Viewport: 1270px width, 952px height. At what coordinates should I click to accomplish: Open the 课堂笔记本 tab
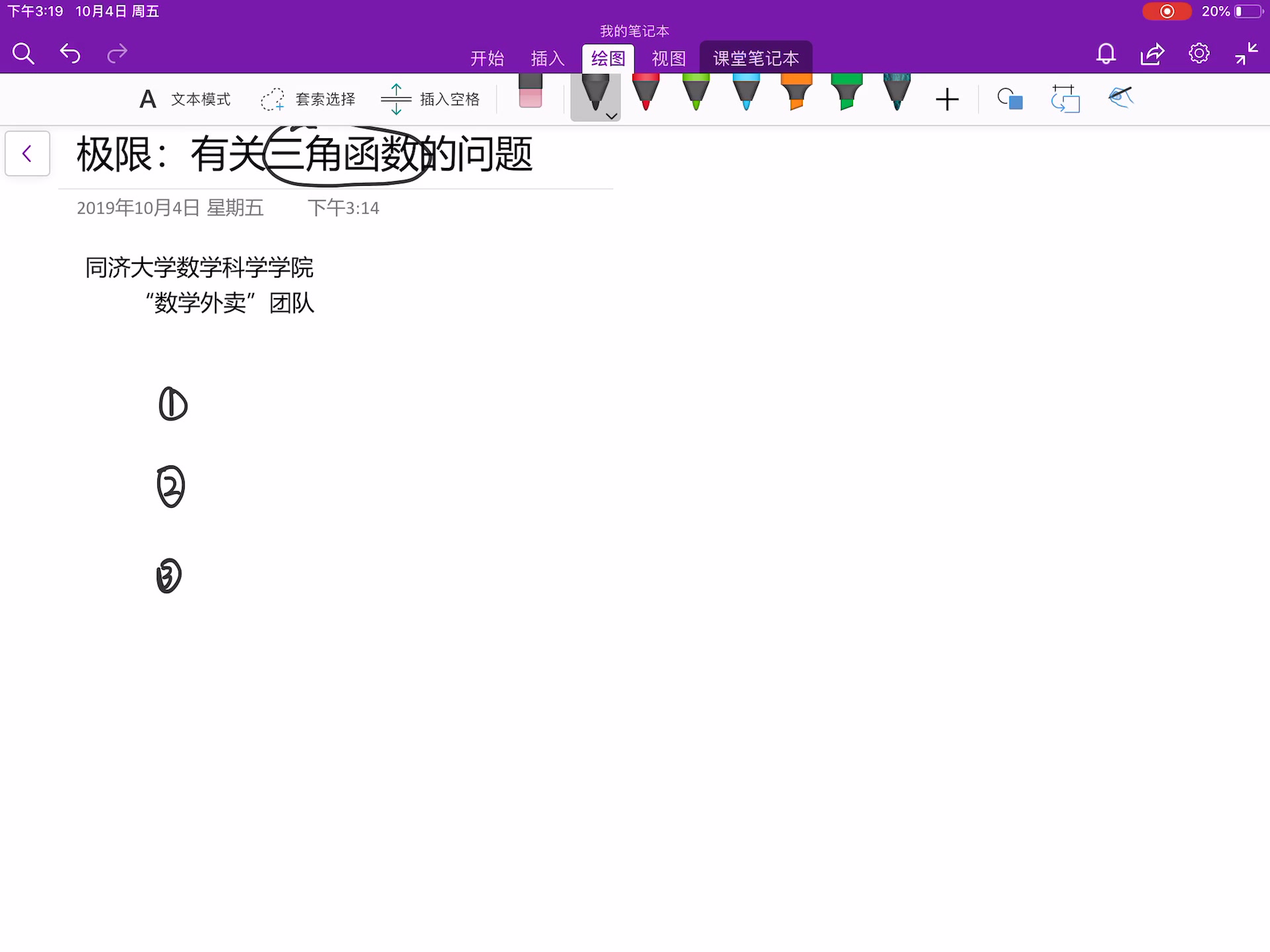point(756,58)
